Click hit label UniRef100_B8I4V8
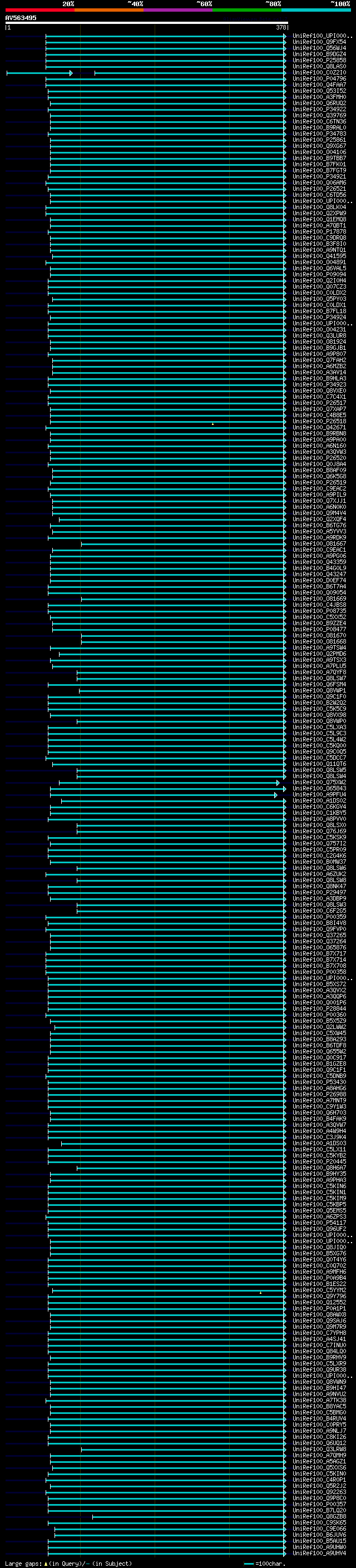This screenshot has width=356, height=1568. (319, 923)
